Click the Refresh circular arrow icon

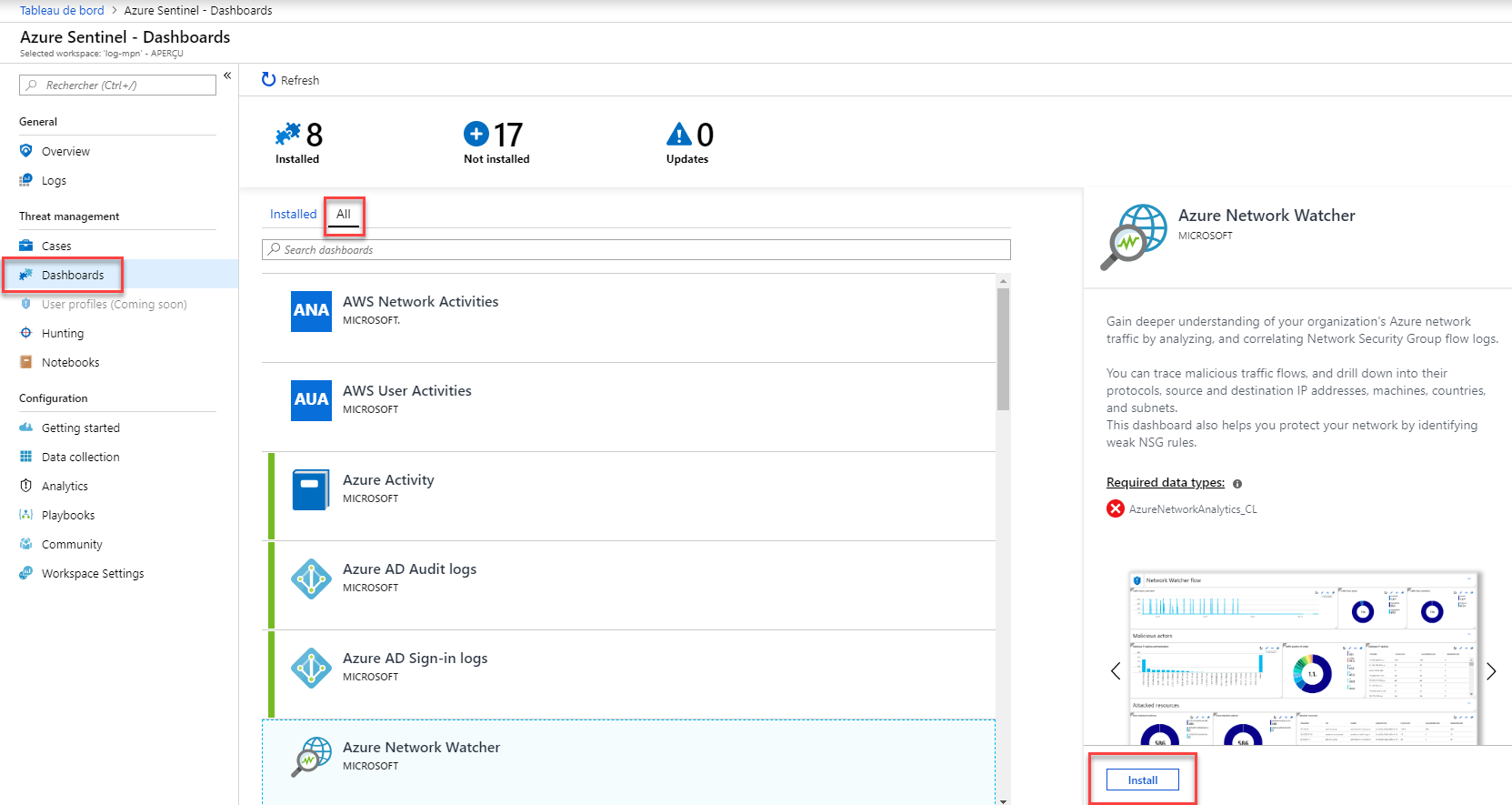pyautogui.click(x=268, y=80)
